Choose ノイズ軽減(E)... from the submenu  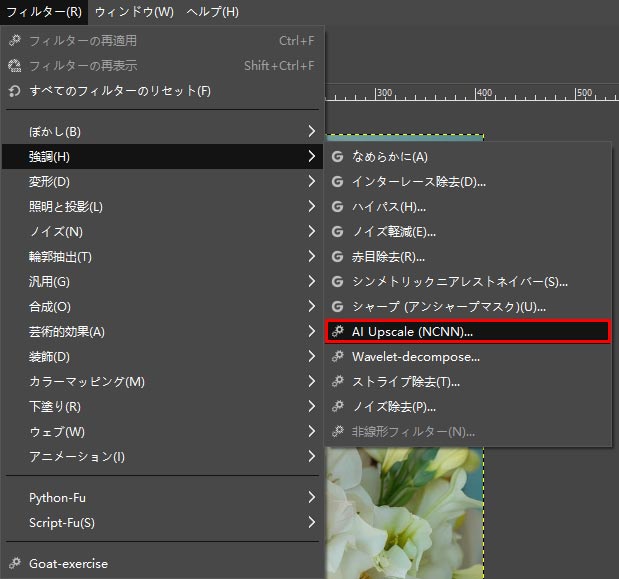[394, 232]
